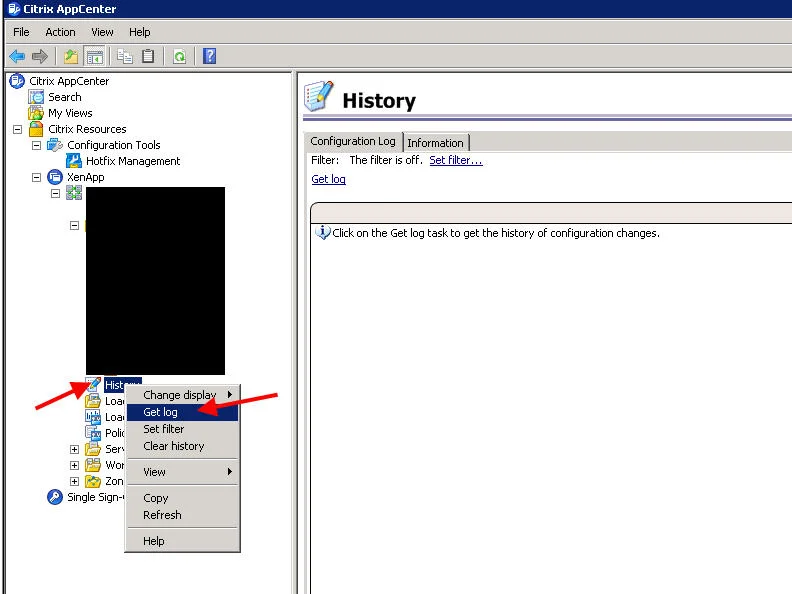Expand the Worker Groups tree node

[x=74, y=465]
